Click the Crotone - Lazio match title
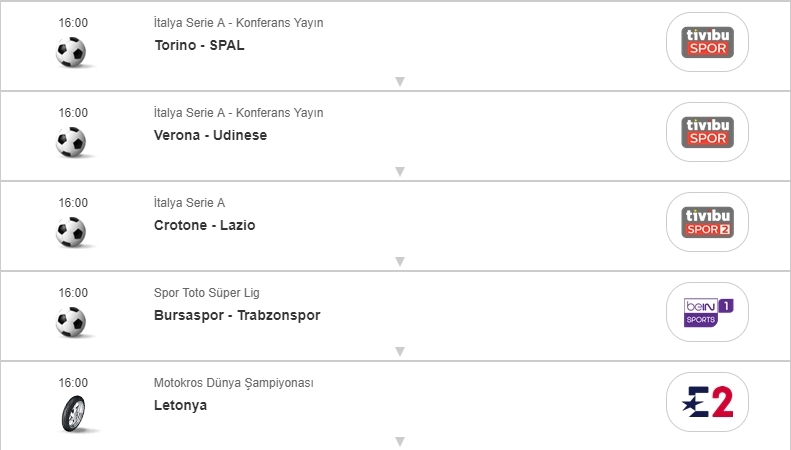 click(x=204, y=225)
